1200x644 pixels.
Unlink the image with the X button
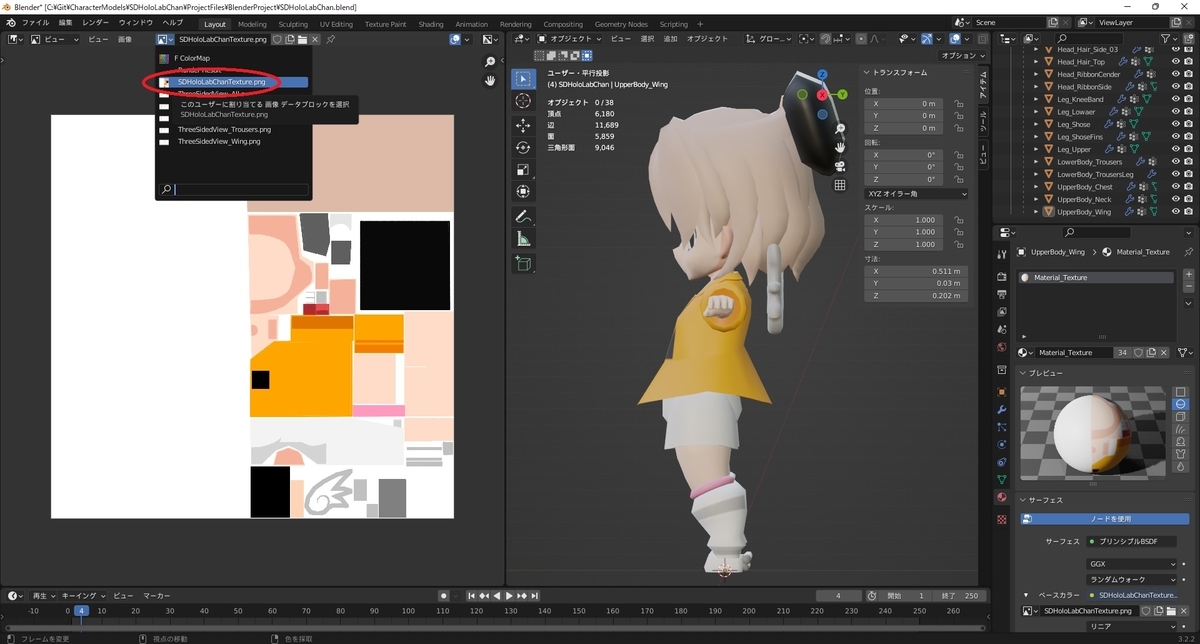click(x=315, y=39)
